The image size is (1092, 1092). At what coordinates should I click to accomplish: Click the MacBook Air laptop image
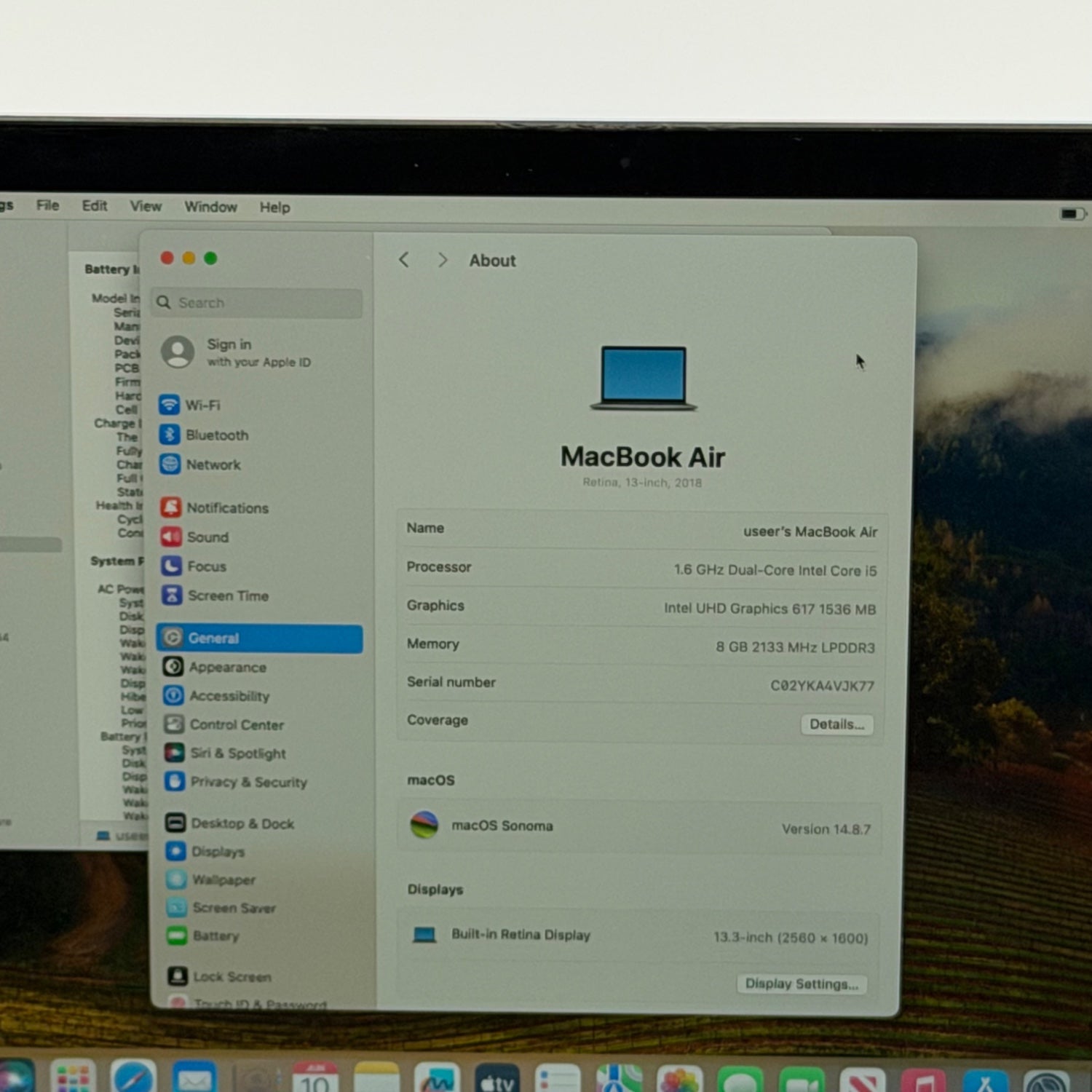644,378
